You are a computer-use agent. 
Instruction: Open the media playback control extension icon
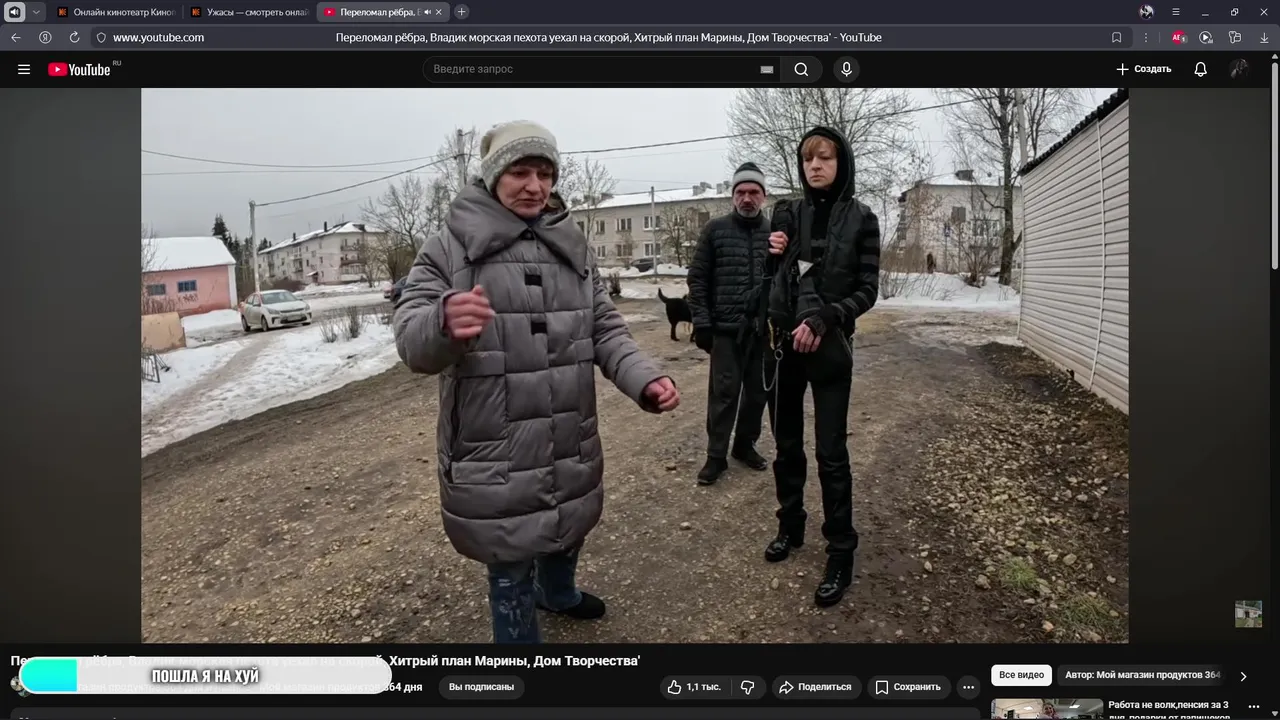(x=1206, y=37)
